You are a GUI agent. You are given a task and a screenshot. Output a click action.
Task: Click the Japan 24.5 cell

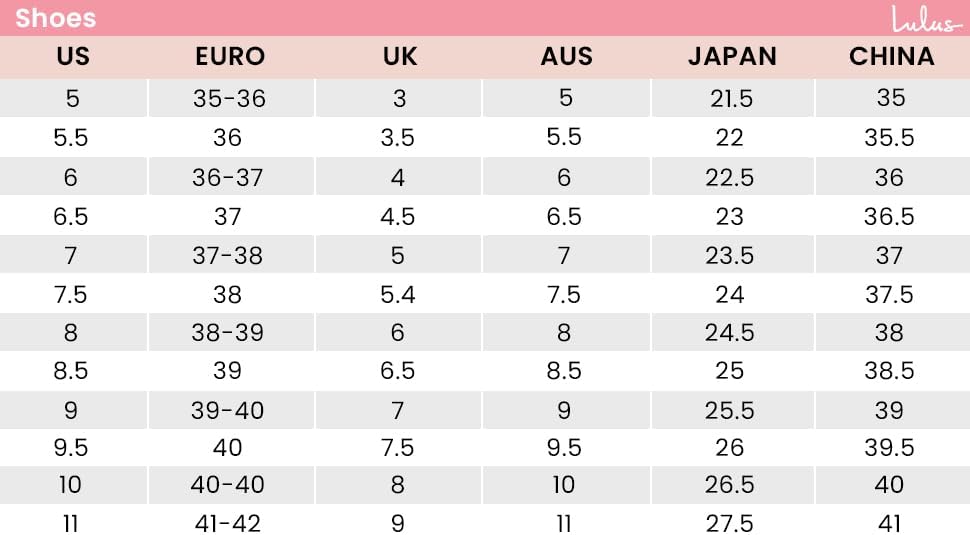(x=730, y=333)
